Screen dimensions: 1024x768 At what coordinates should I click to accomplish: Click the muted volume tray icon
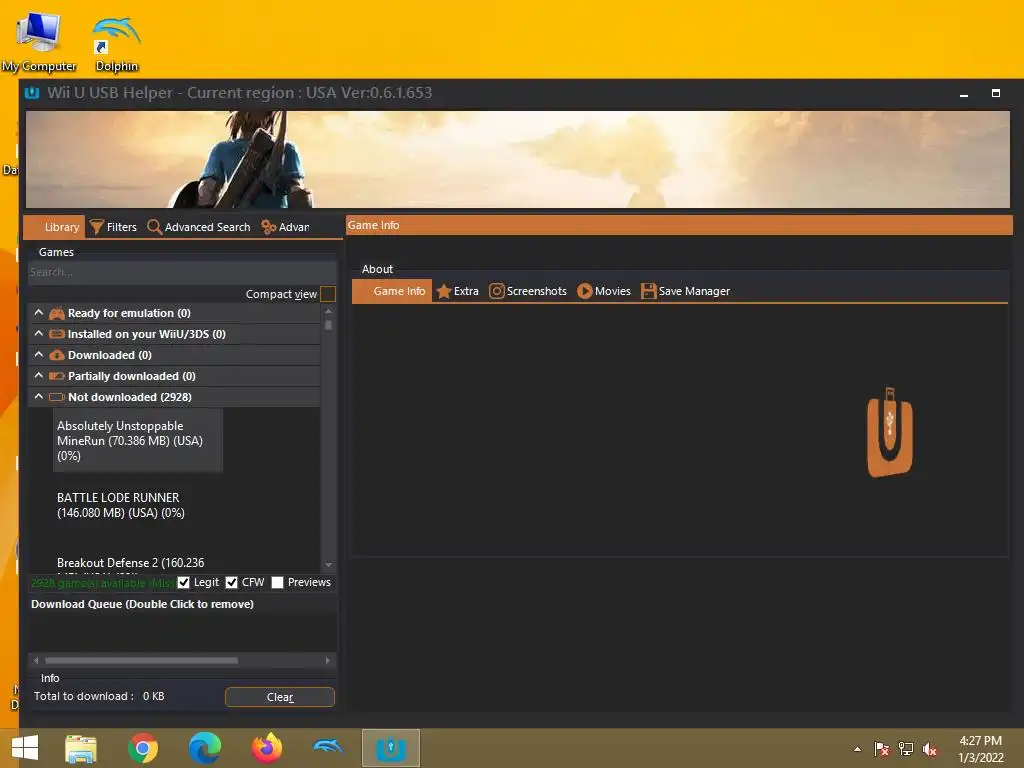(x=929, y=749)
